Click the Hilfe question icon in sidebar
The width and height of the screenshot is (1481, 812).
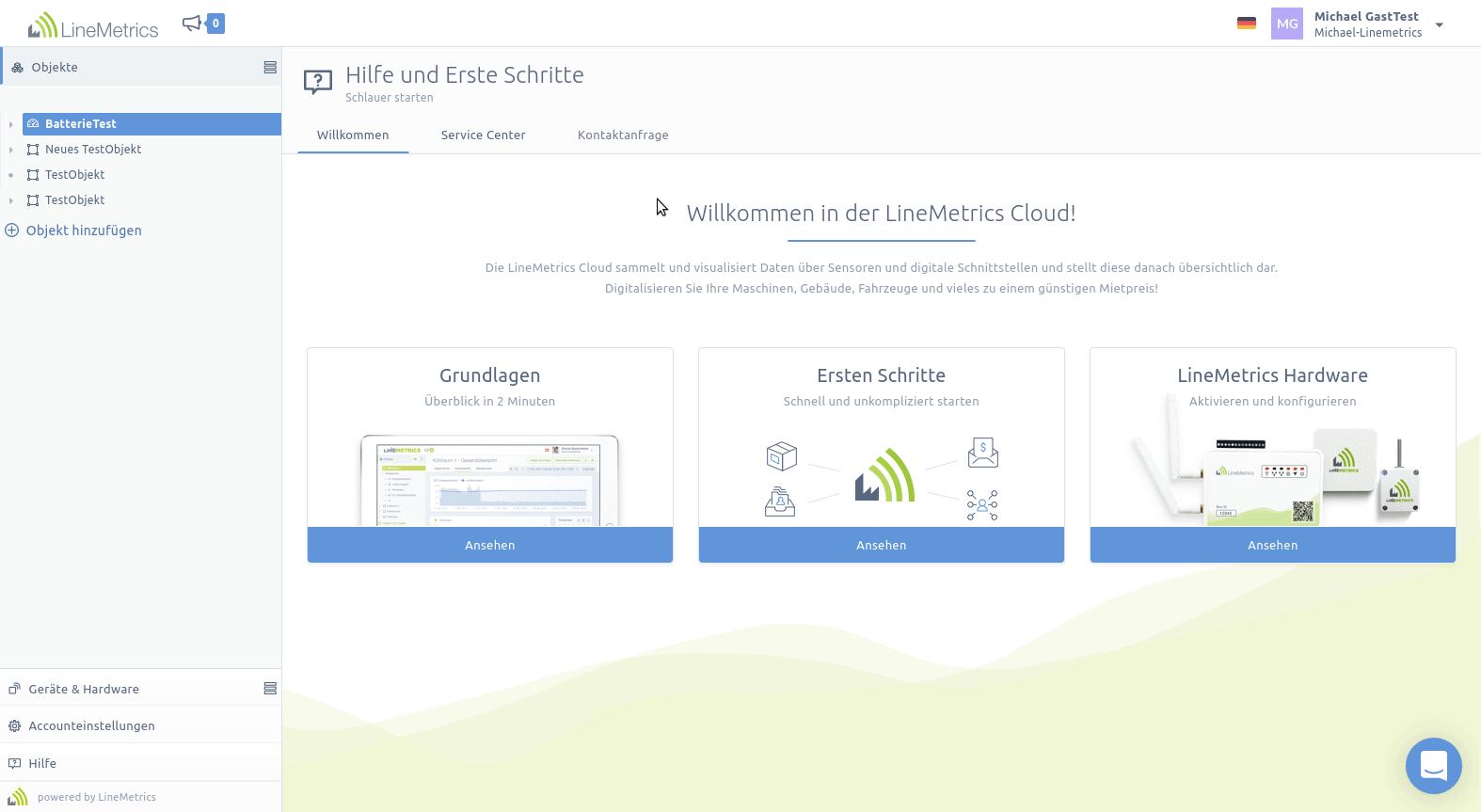14,763
